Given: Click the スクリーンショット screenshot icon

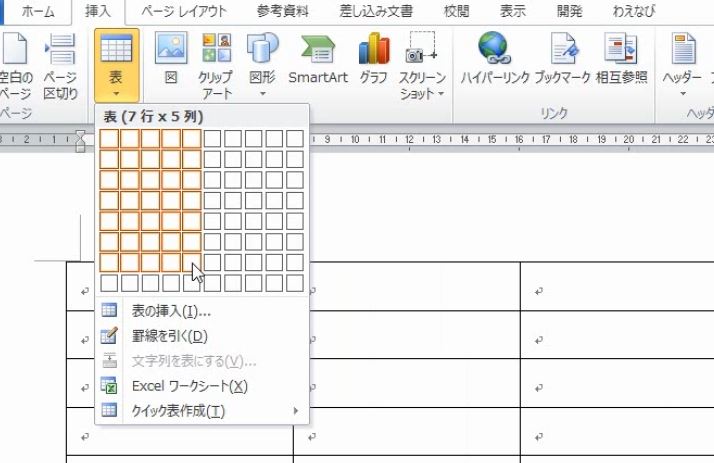Looking at the screenshot, I should click(x=422, y=47).
